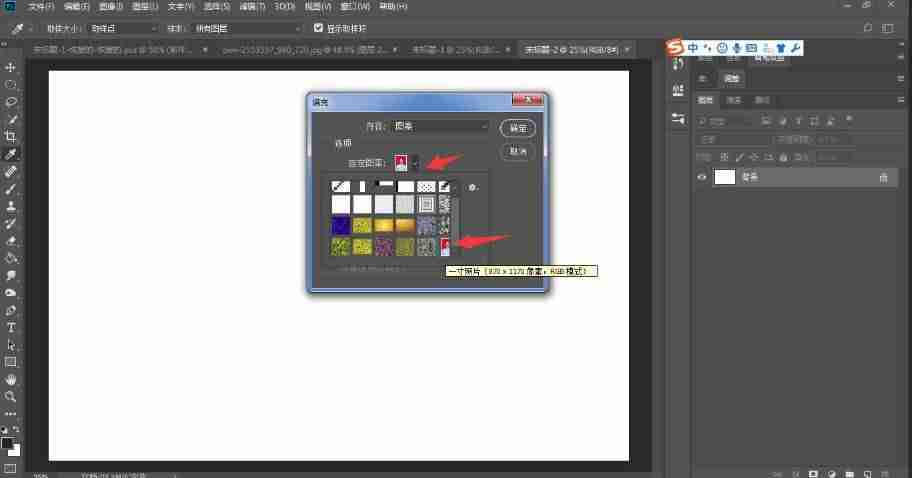This screenshot has width=912, height=478.
Task: Switch to the first document tab
Action: (114, 50)
